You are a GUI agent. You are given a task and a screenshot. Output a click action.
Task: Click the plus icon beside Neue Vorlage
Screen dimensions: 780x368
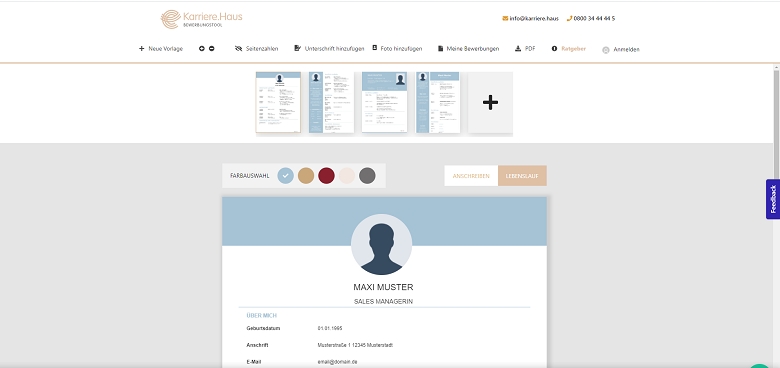coord(141,49)
